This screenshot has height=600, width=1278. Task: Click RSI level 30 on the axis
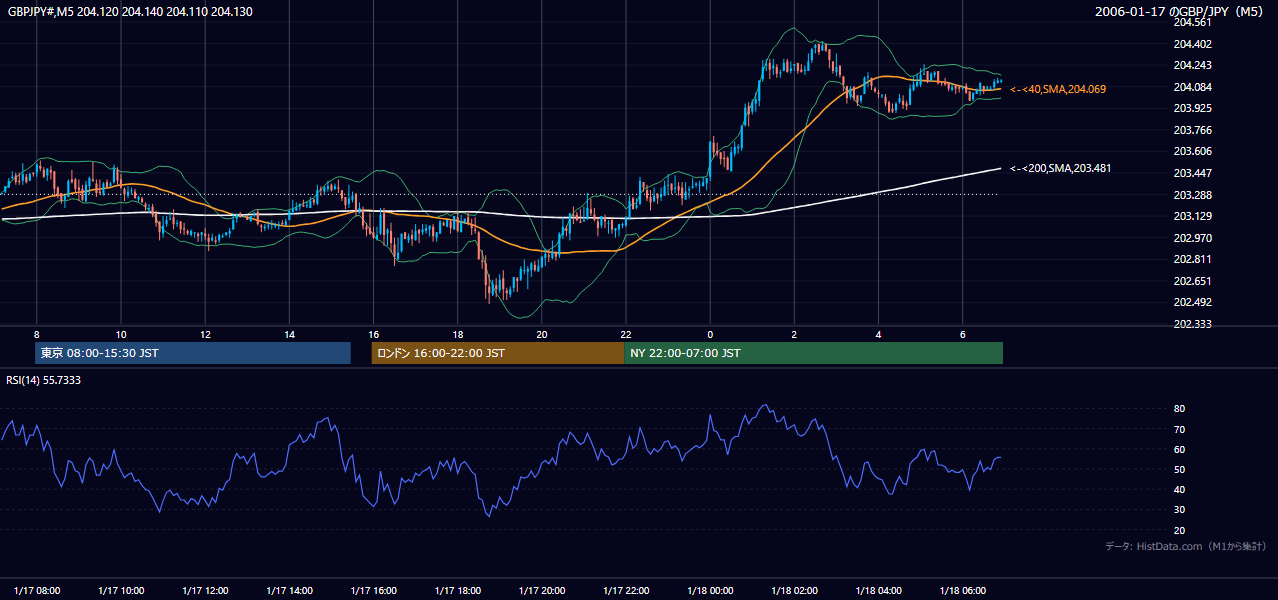(1179, 509)
